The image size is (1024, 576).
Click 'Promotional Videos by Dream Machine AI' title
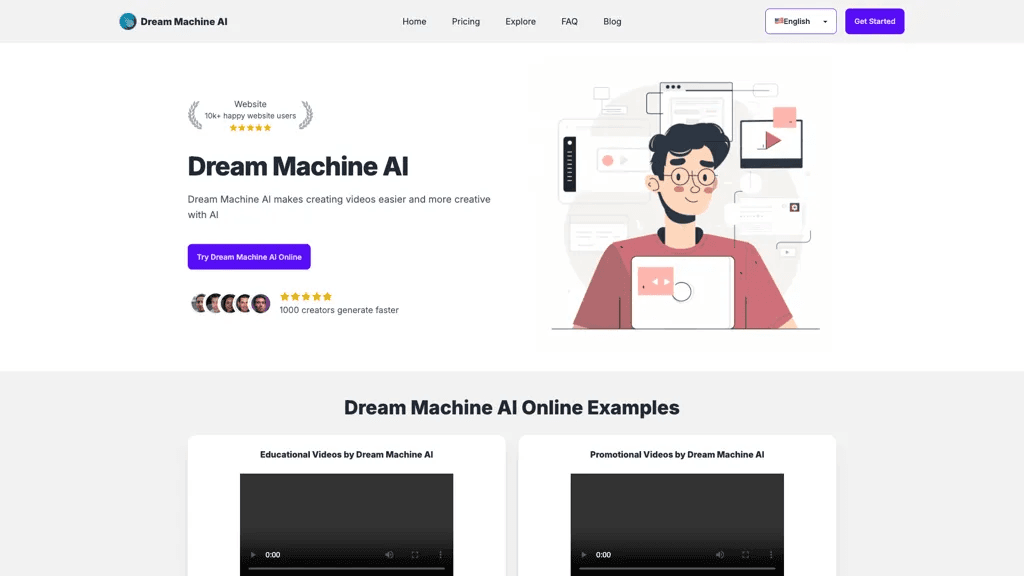pos(677,455)
